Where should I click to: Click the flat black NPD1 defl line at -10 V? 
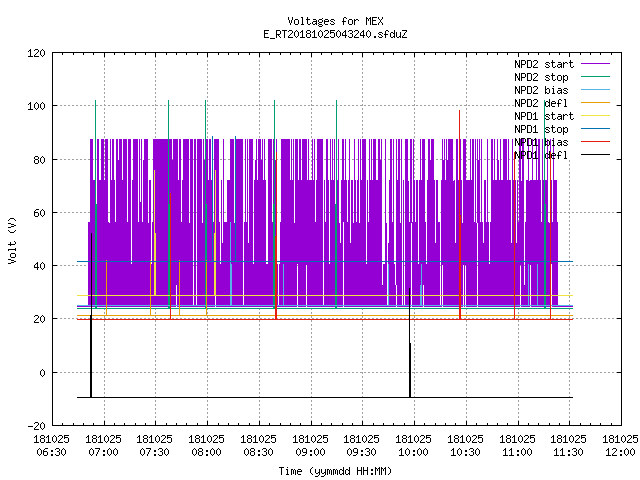325,397
